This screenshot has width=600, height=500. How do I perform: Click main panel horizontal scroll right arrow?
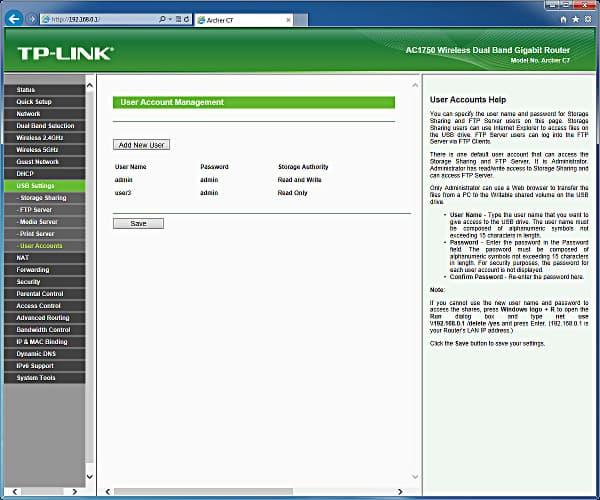point(400,492)
